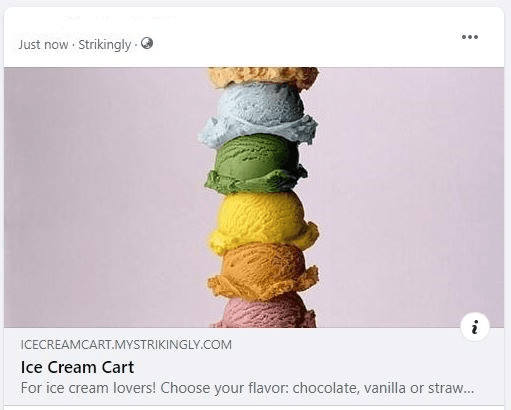This screenshot has height=410, width=511.
Task: Click the pink scoop at stack bottom
Action: click(x=263, y=313)
